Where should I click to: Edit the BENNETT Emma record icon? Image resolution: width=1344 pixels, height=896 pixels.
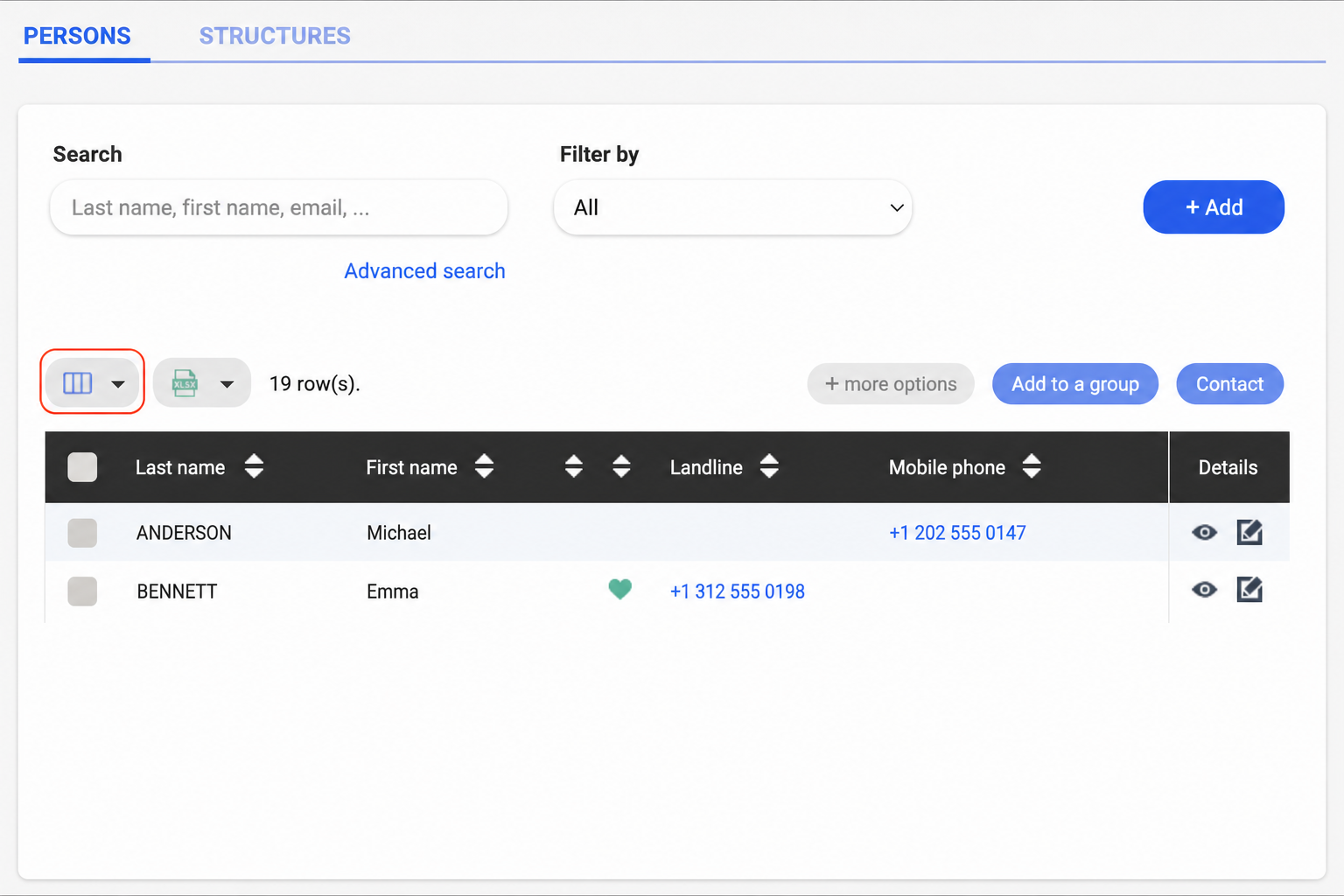click(1249, 590)
